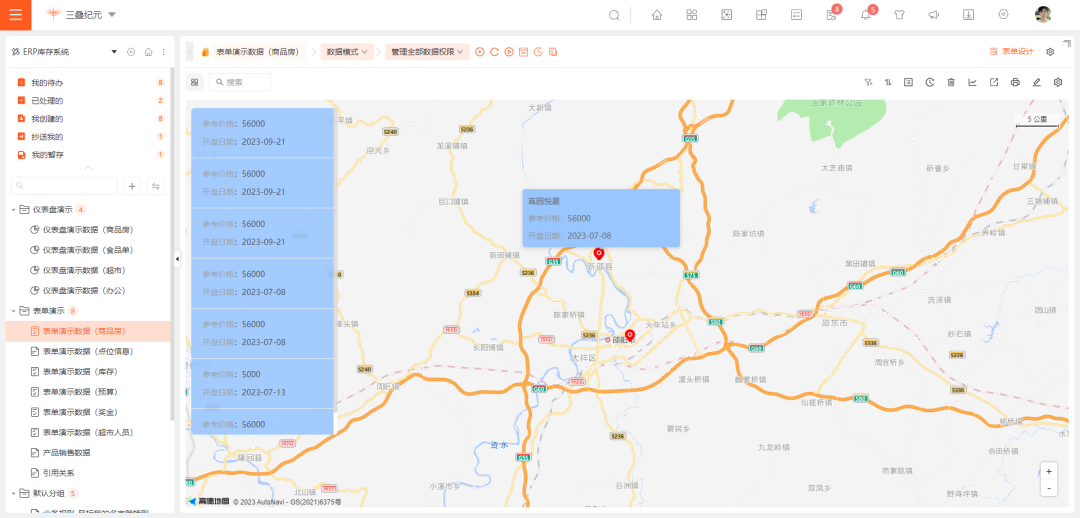Click the orange refresh icon
The image size is (1080, 518).
coord(494,52)
